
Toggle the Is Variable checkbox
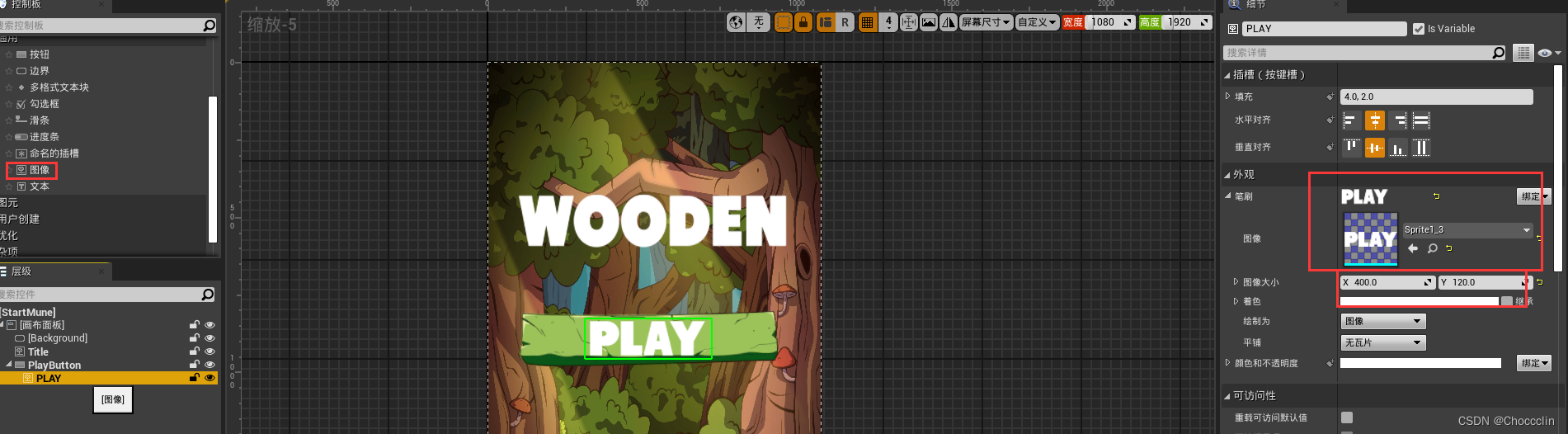tap(1419, 29)
